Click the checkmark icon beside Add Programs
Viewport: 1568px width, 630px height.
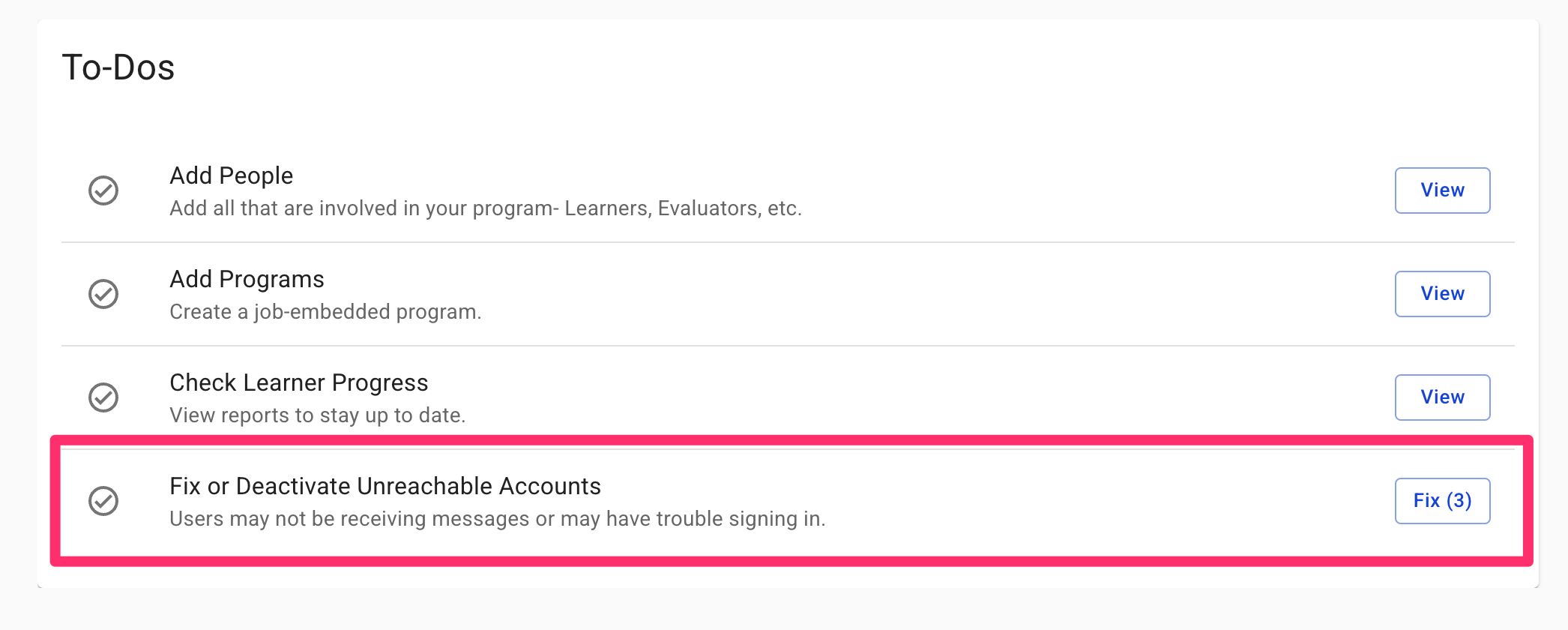pyautogui.click(x=103, y=294)
